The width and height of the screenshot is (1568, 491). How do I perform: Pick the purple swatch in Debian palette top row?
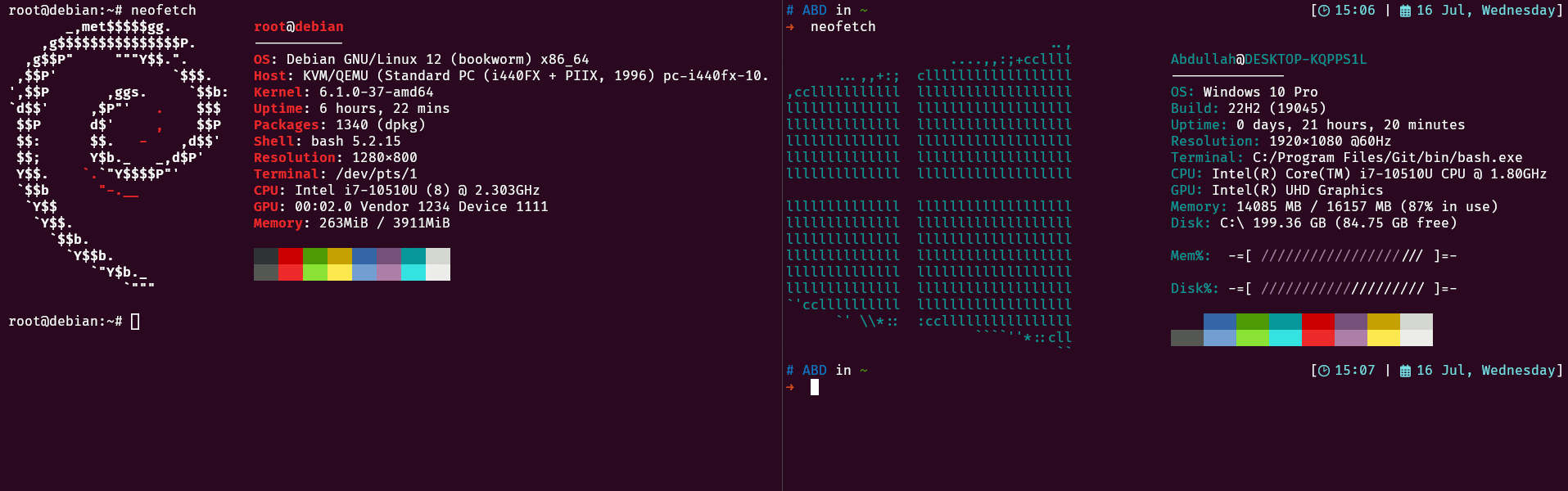(389, 256)
